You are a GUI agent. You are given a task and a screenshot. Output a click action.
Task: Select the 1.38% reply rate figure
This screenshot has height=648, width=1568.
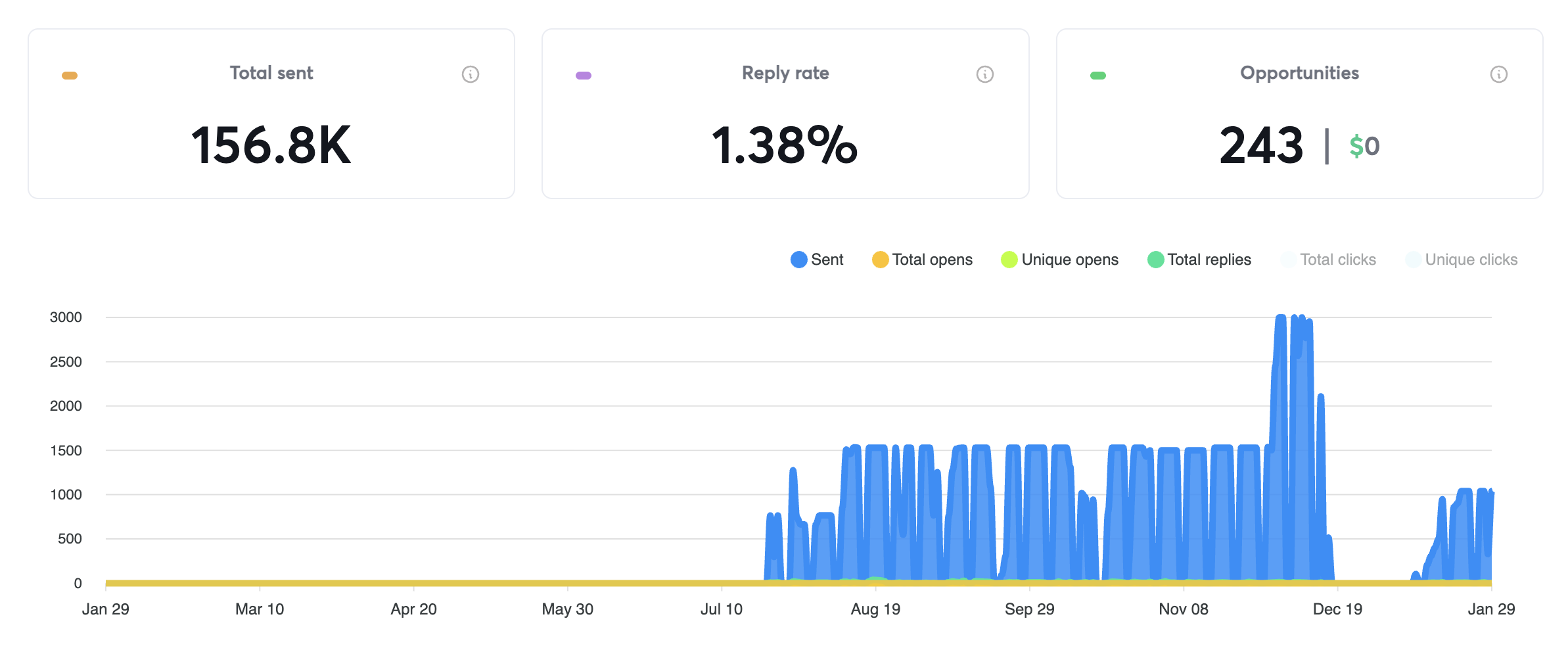785,146
